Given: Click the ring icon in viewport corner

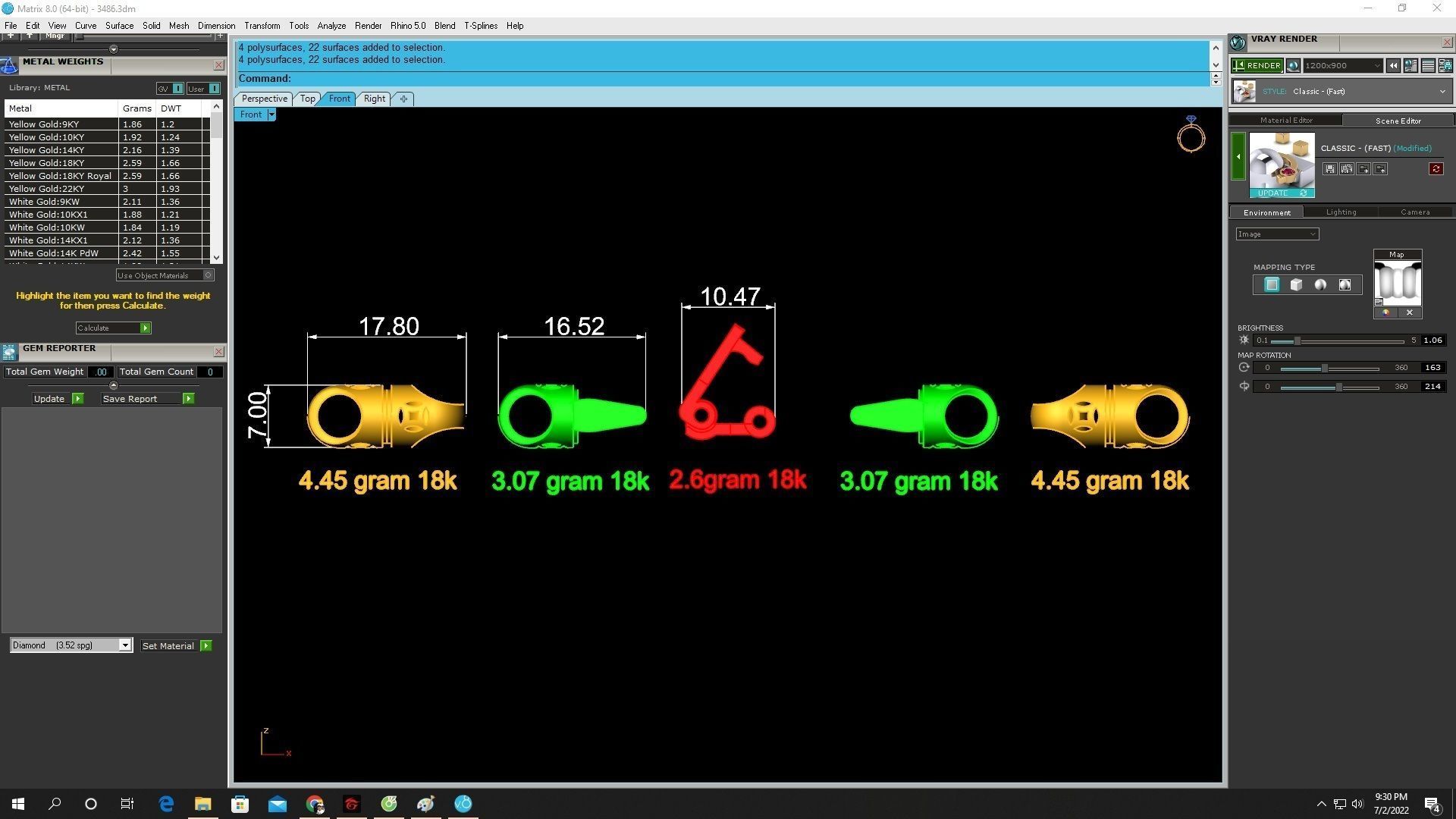Looking at the screenshot, I should click(x=1191, y=135).
